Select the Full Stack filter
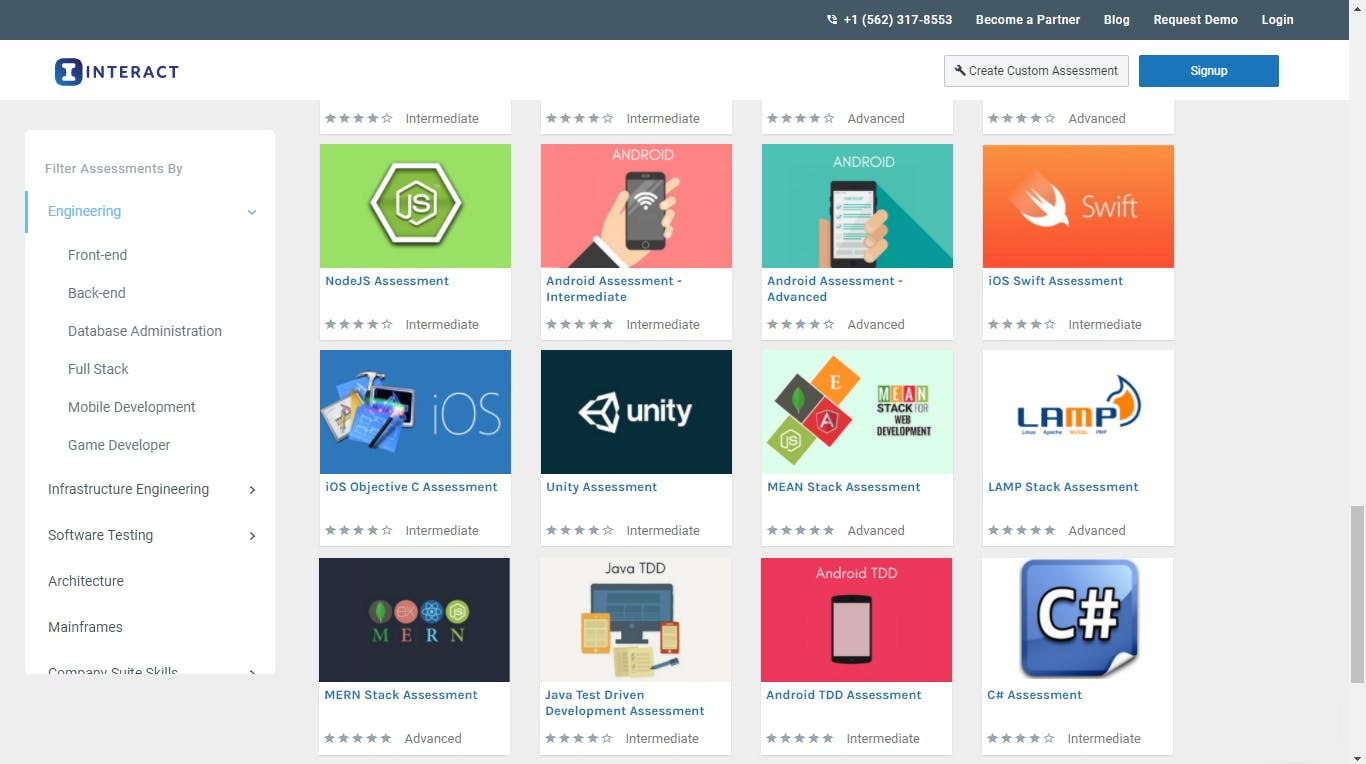This screenshot has width=1366, height=764. 98,369
